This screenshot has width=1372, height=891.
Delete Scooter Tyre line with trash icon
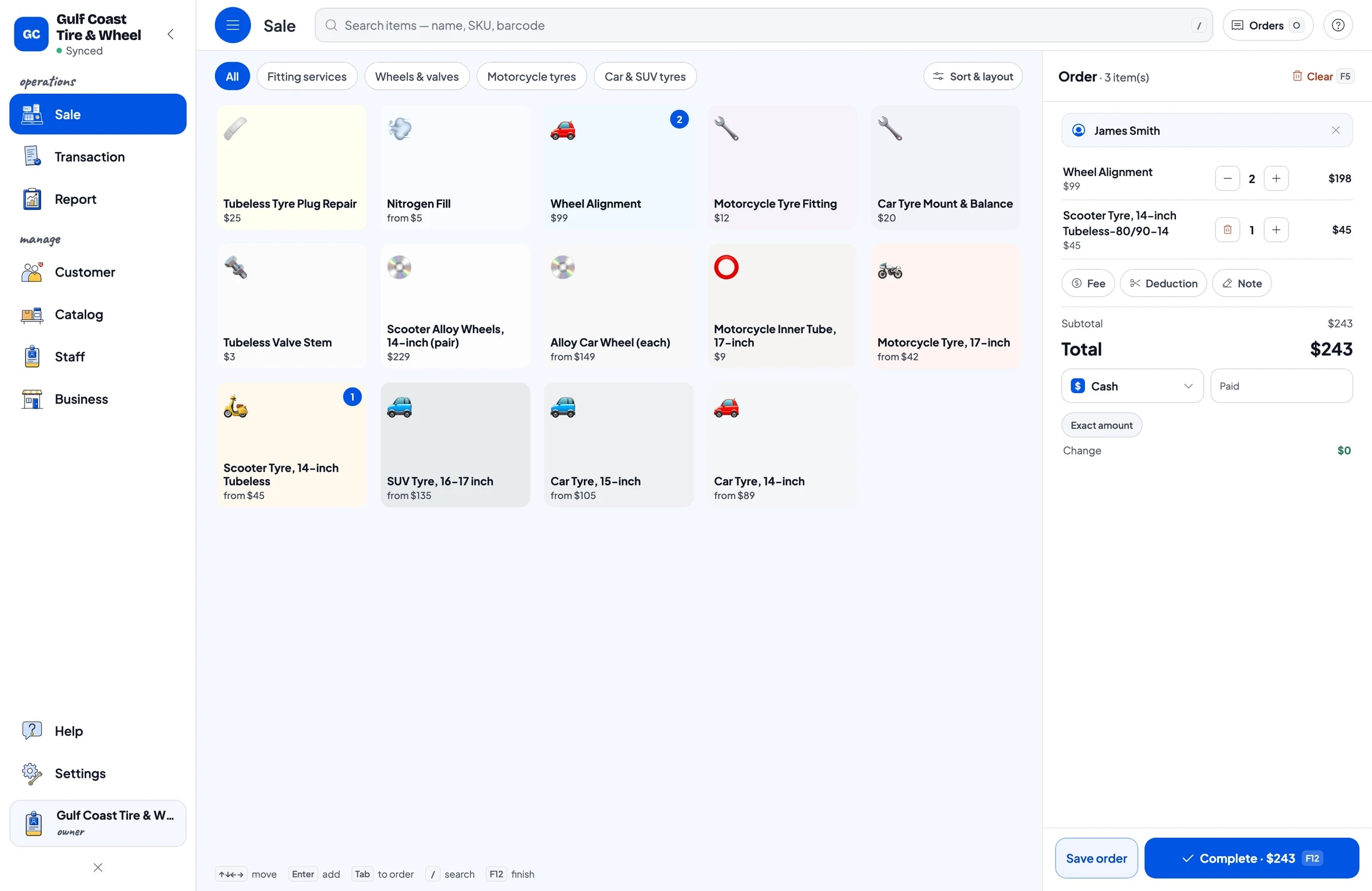(1227, 230)
